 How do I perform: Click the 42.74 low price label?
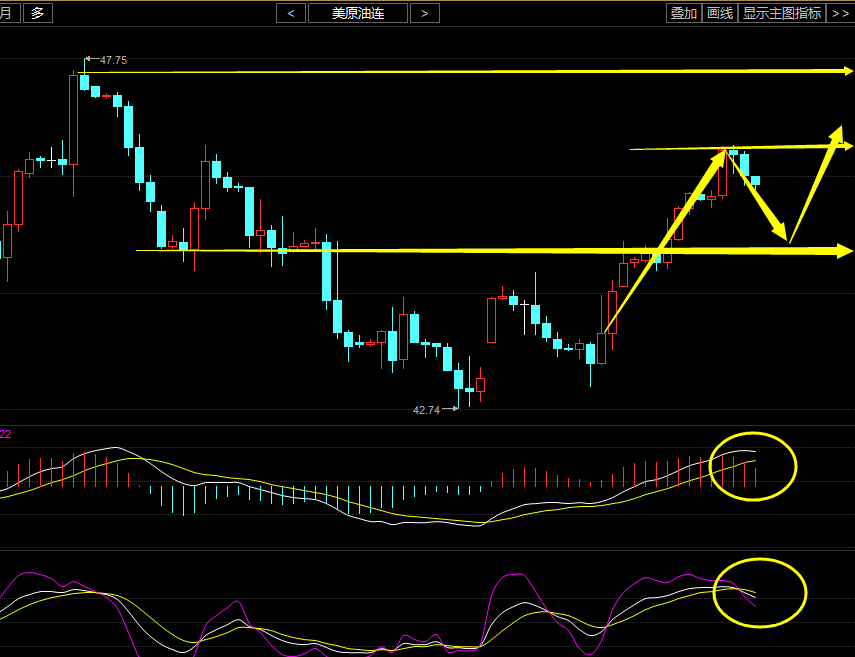(426, 410)
